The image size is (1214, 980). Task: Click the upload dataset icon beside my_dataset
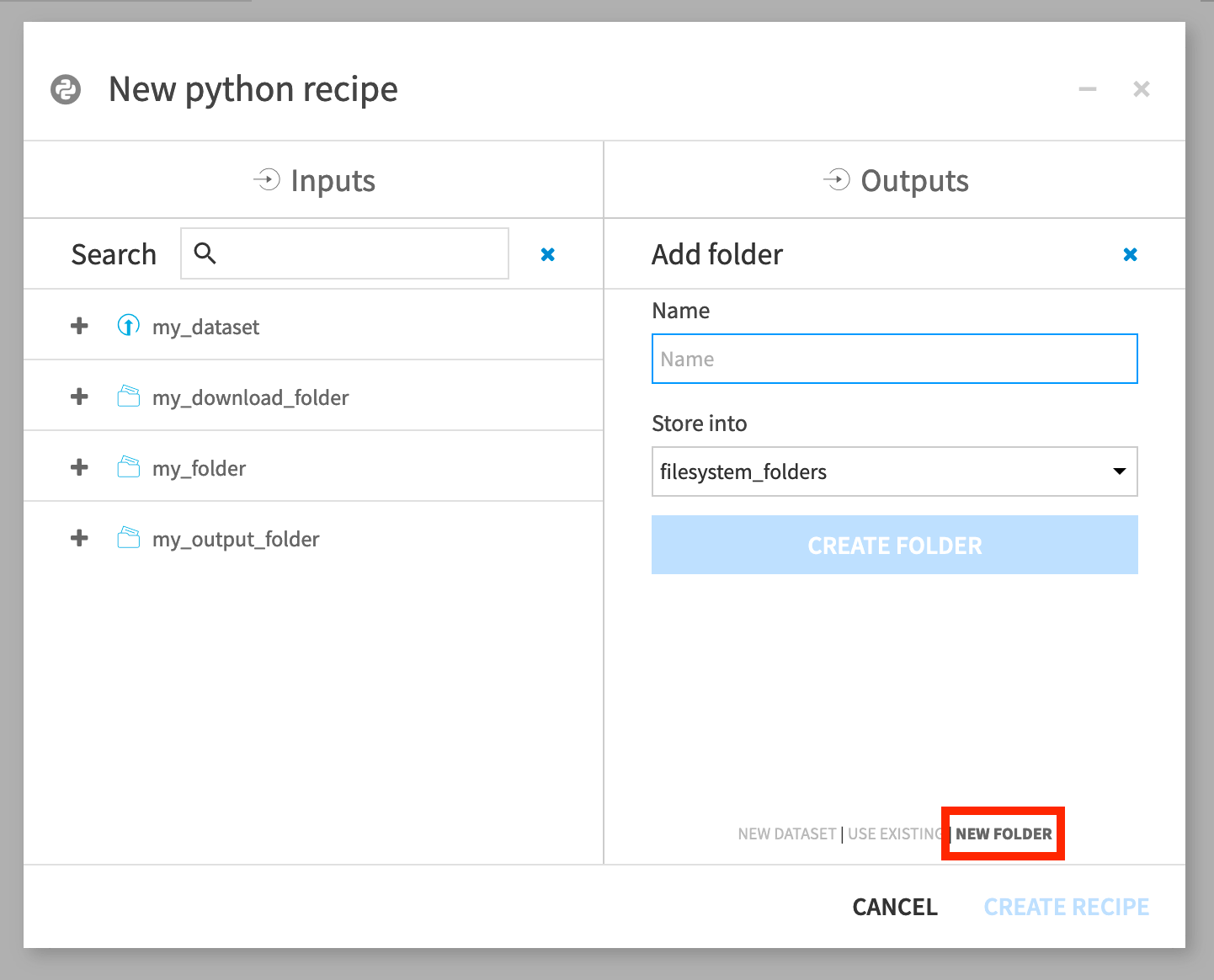[x=128, y=326]
